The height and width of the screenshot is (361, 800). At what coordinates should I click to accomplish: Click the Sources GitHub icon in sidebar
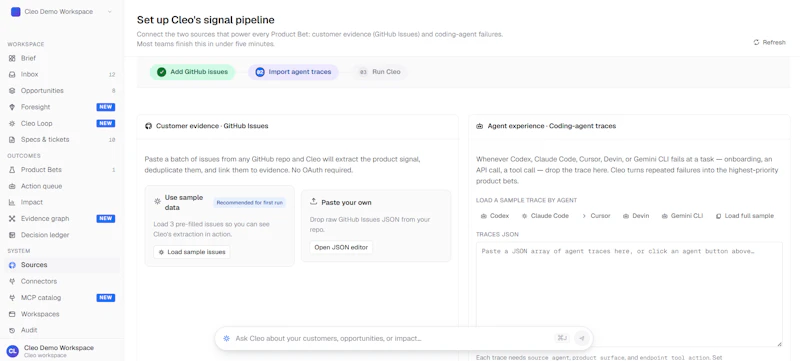point(12,265)
